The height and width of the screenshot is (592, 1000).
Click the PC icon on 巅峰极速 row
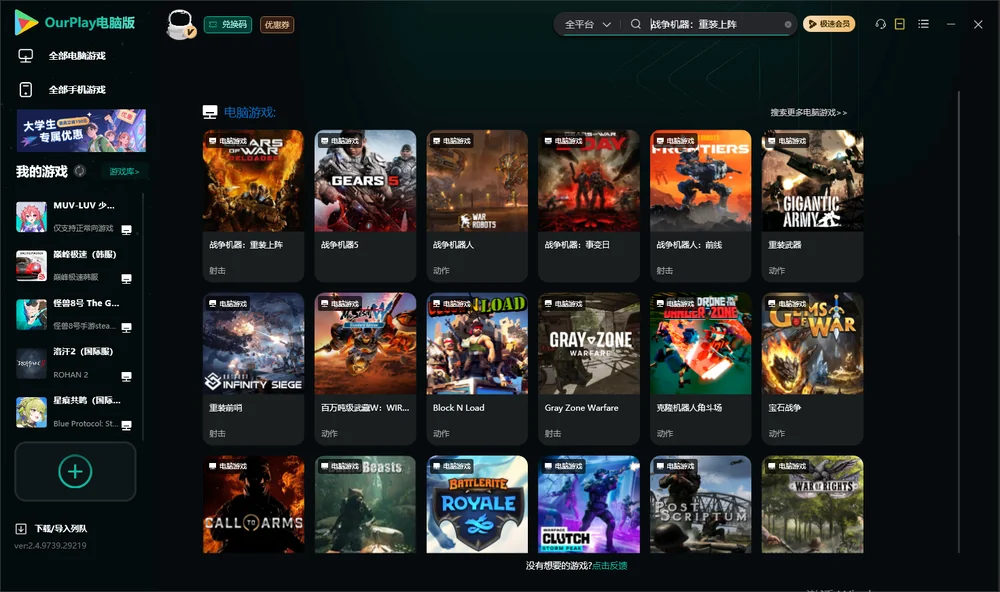click(126, 279)
